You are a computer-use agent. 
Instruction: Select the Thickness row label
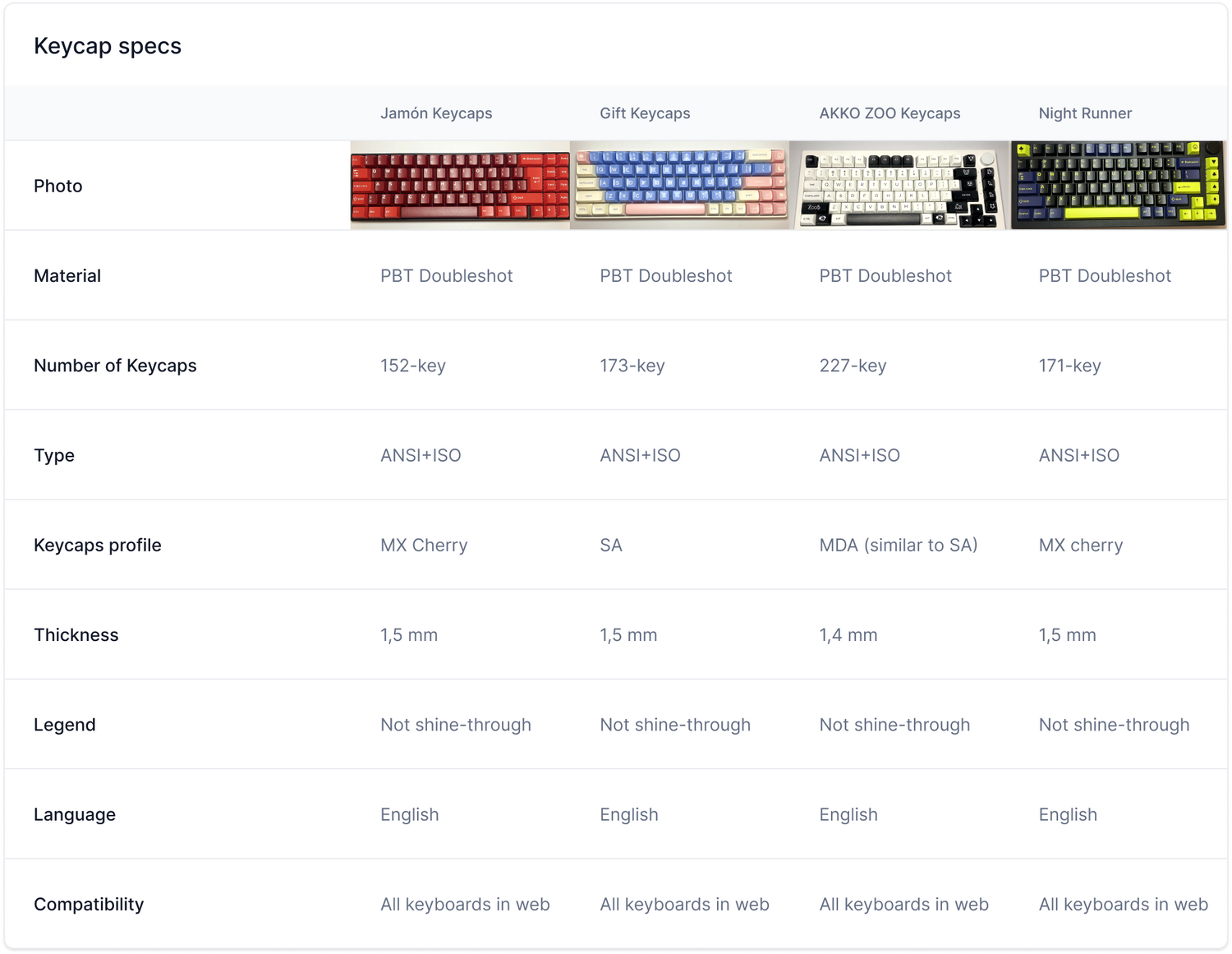(x=76, y=635)
